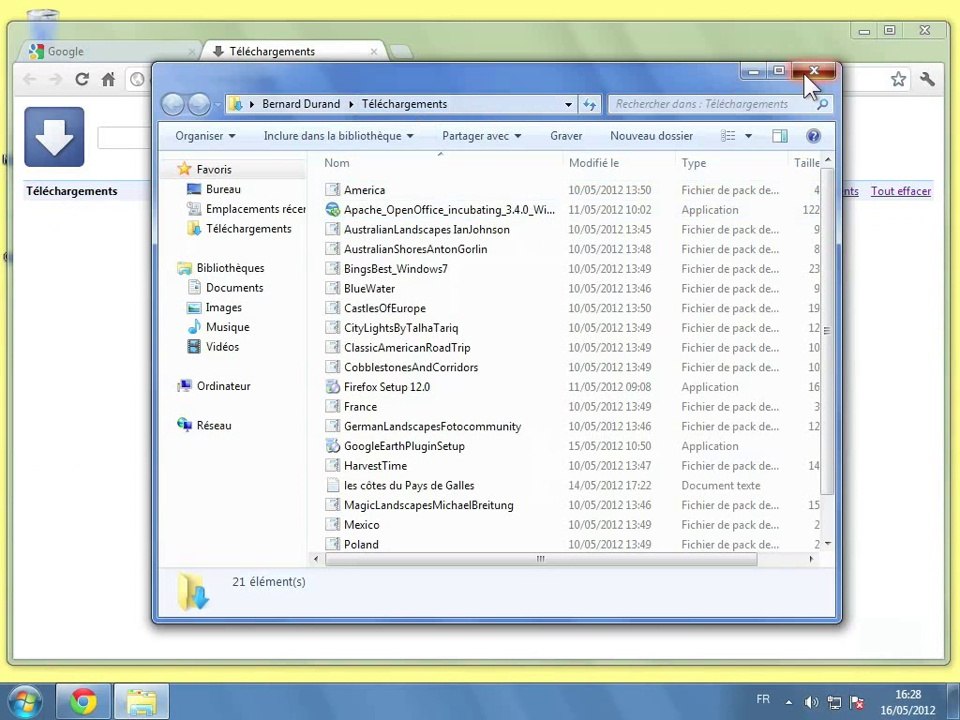Select the CastlesOfEurope file
This screenshot has width=960, height=720.
point(384,308)
